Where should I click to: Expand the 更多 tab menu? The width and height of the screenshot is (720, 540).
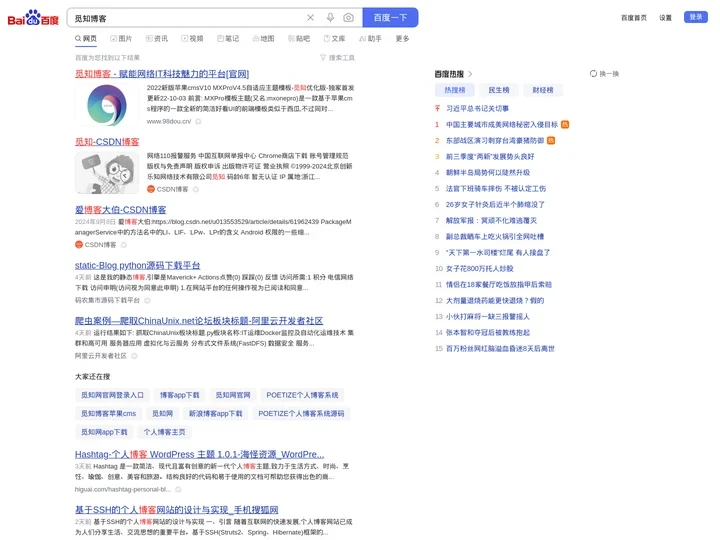(x=403, y=39)
